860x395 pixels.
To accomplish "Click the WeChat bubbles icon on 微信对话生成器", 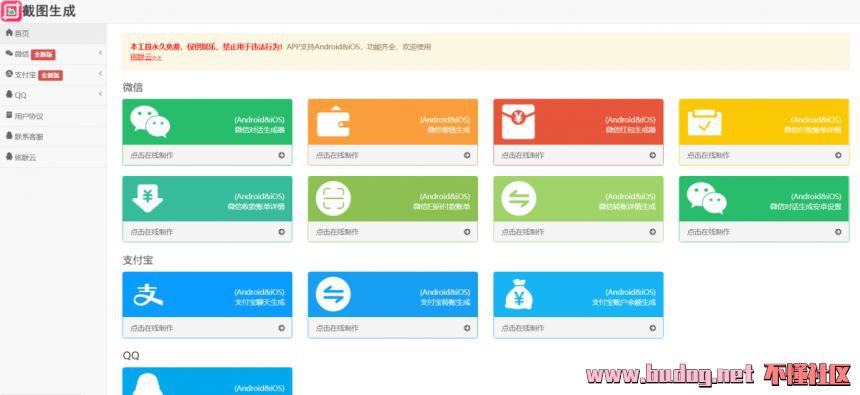I will pos(150,121).
